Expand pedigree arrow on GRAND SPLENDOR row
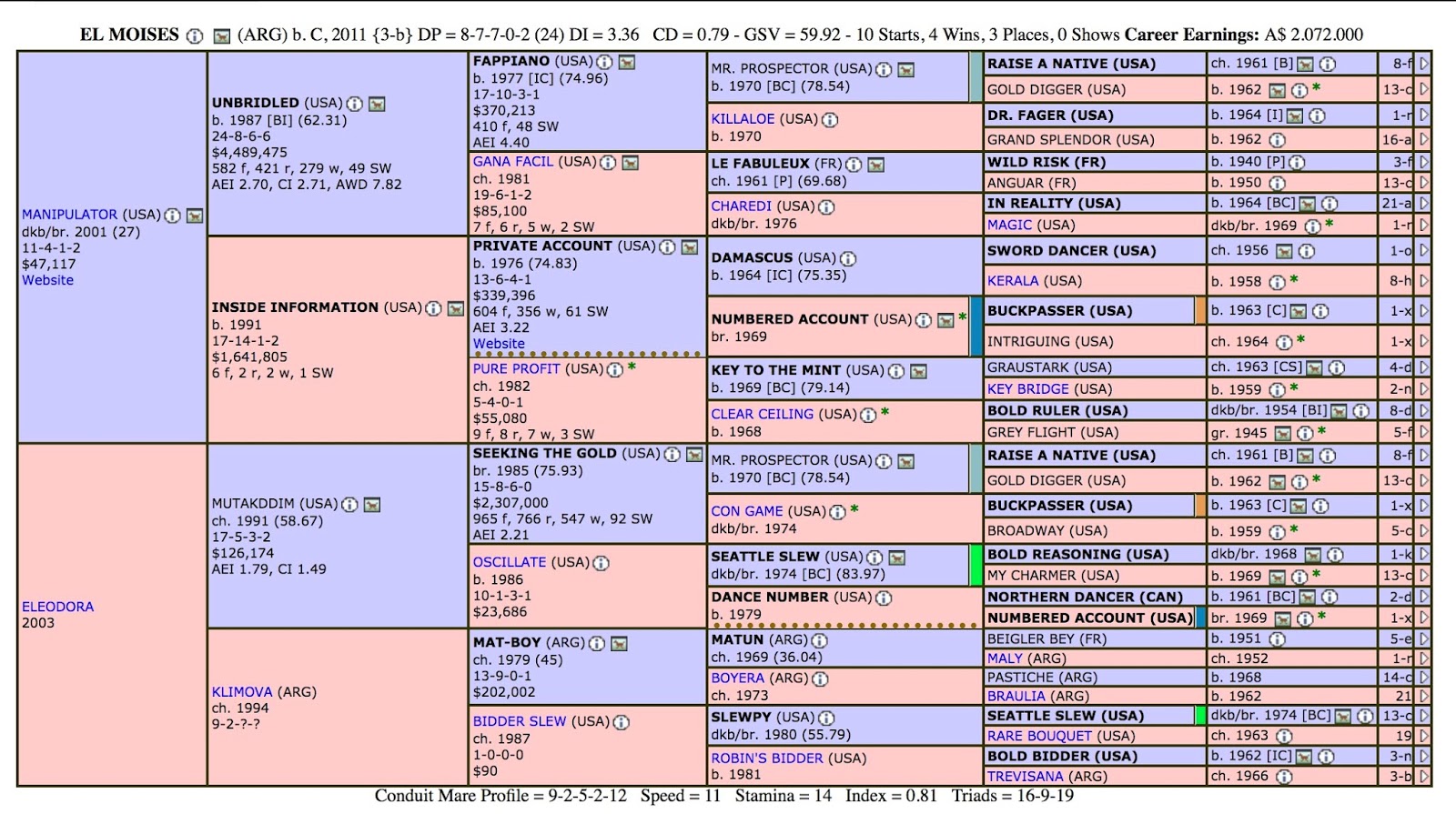This screenshot has height=814, width=1456. click(1424, 140)
